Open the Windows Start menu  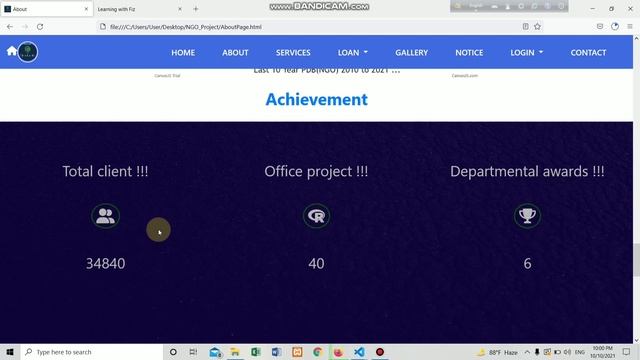coord(10,352)
